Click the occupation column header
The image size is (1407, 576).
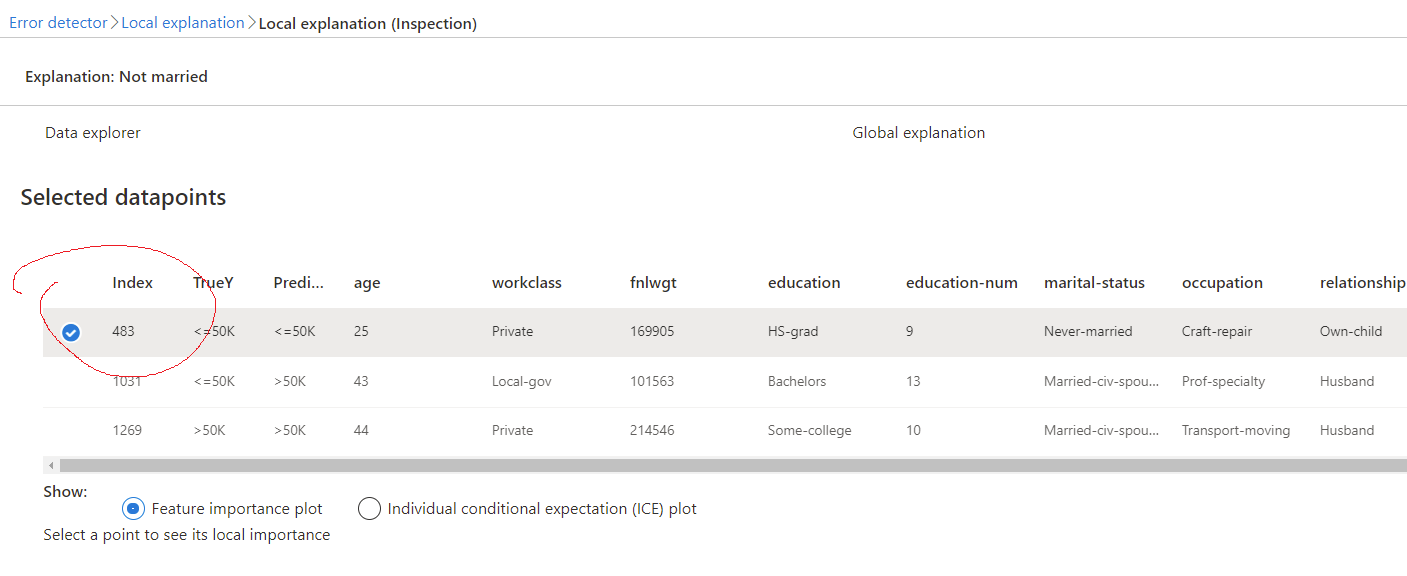point(1222,283)
